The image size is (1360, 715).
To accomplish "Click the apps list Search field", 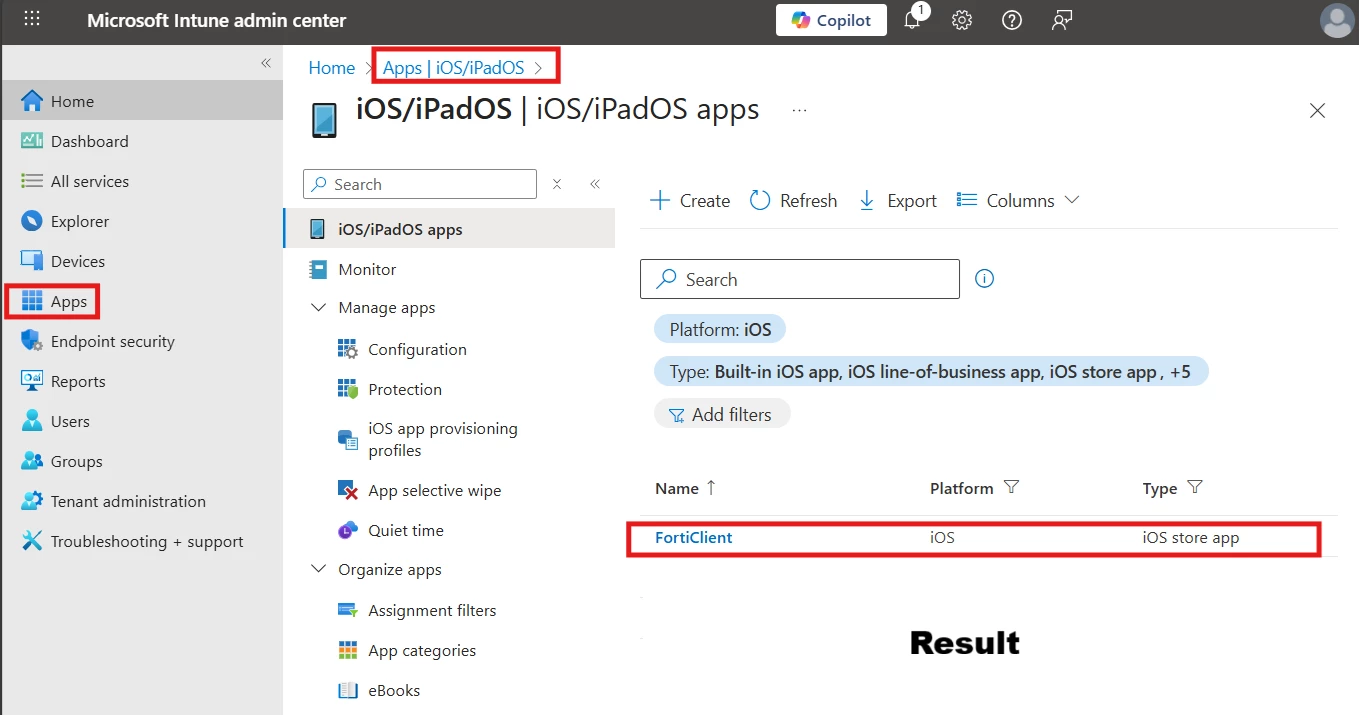I will coord(800,279).
